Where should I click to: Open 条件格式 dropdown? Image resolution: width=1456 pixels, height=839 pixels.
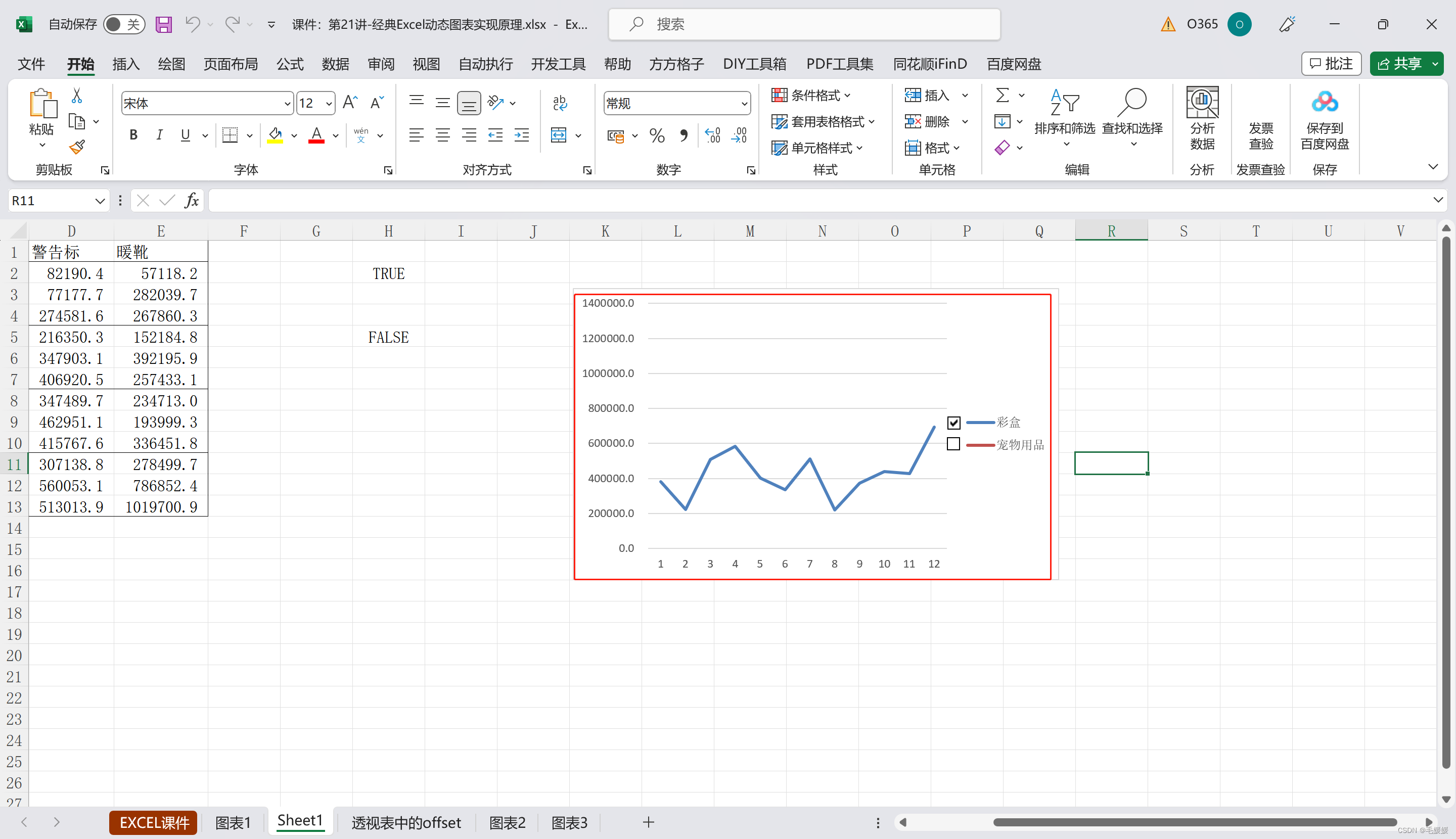[x=811, y=95]
